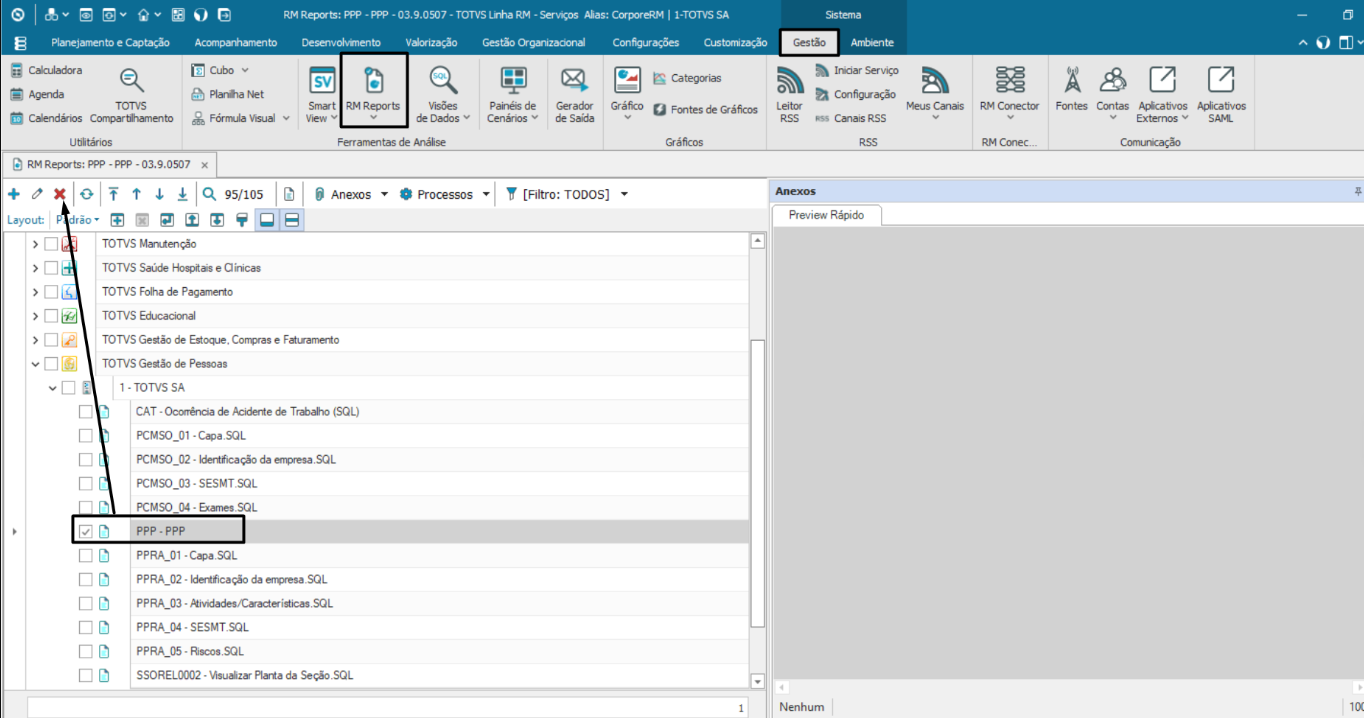Close the RM Reports: PPP document tab

click(204, 164)
